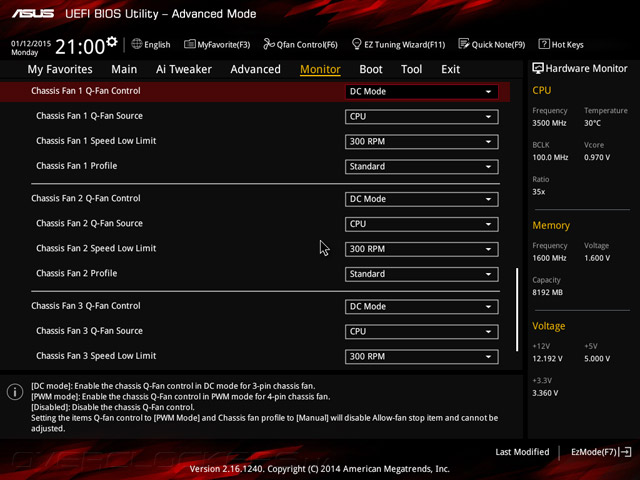The image size is (640, 480).
Task: Click CPU temperature value 30°C
Action: (x=592, y=123)
